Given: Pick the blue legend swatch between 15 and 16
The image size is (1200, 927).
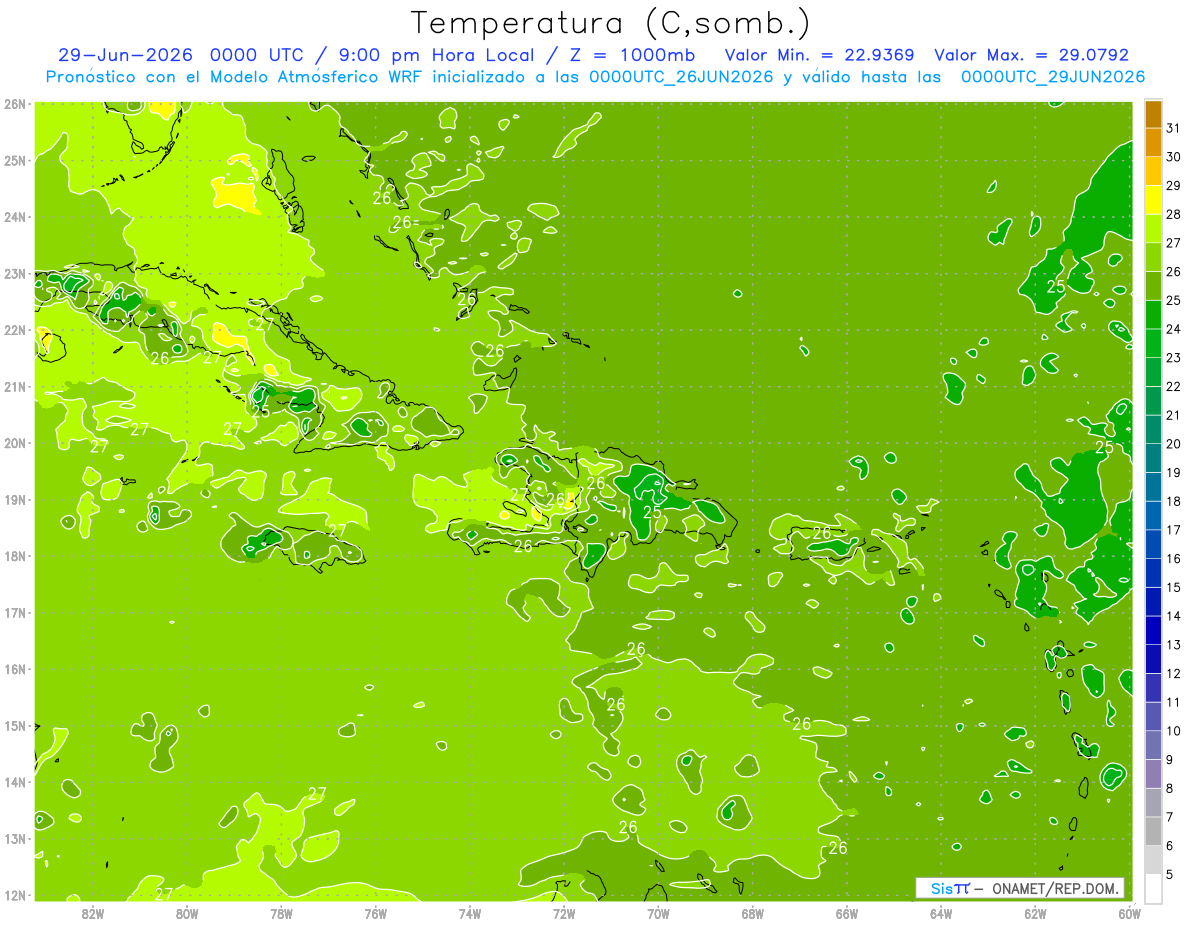Looking at the screenshot, I should (1153, 573).
